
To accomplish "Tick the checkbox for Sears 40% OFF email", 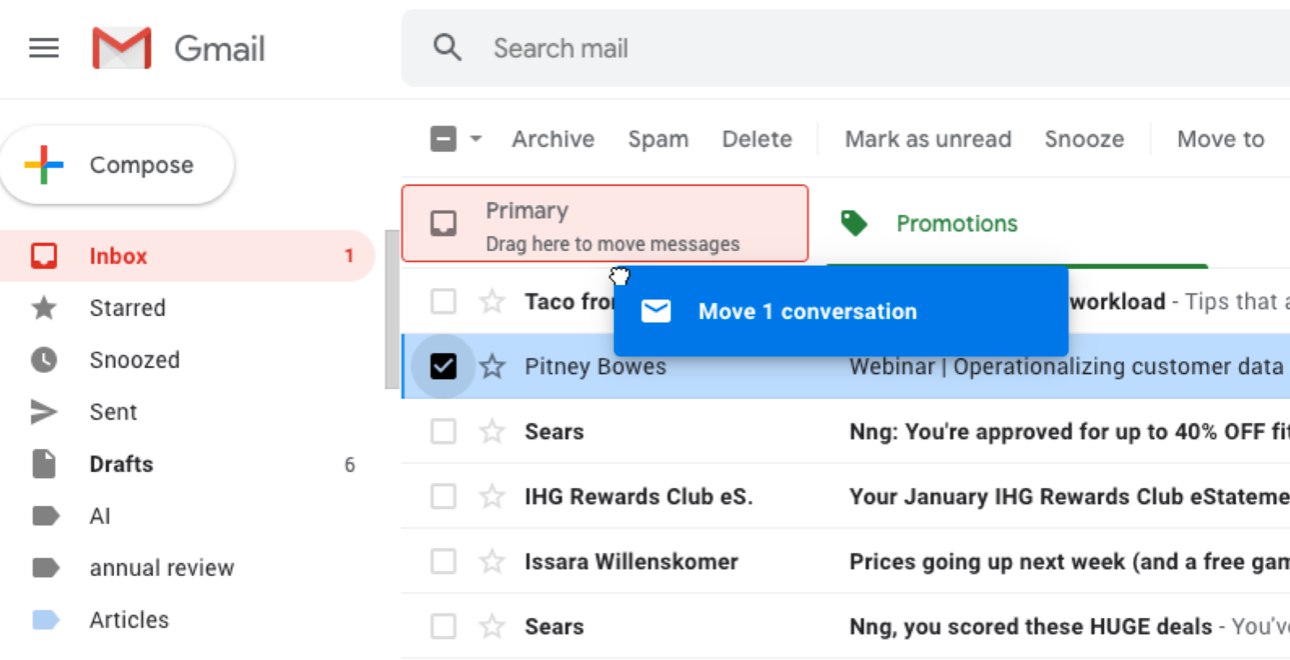I will (443, 431).
